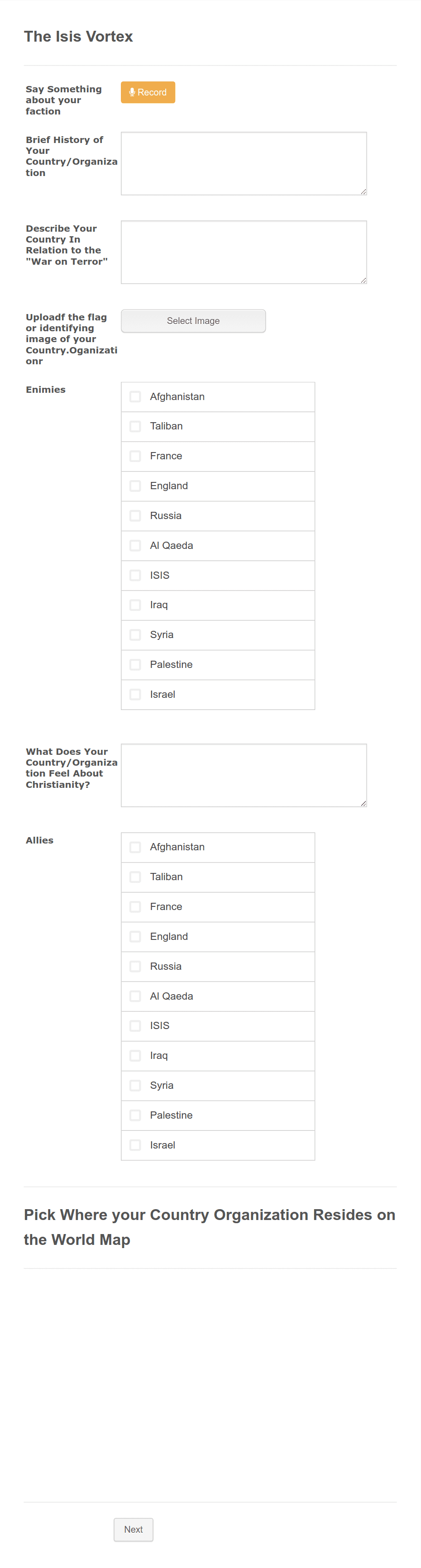The height and width of the screenshot is (1568, 421).
Task: Check Taliban as an enemy
Action: [x=134, y=426]
